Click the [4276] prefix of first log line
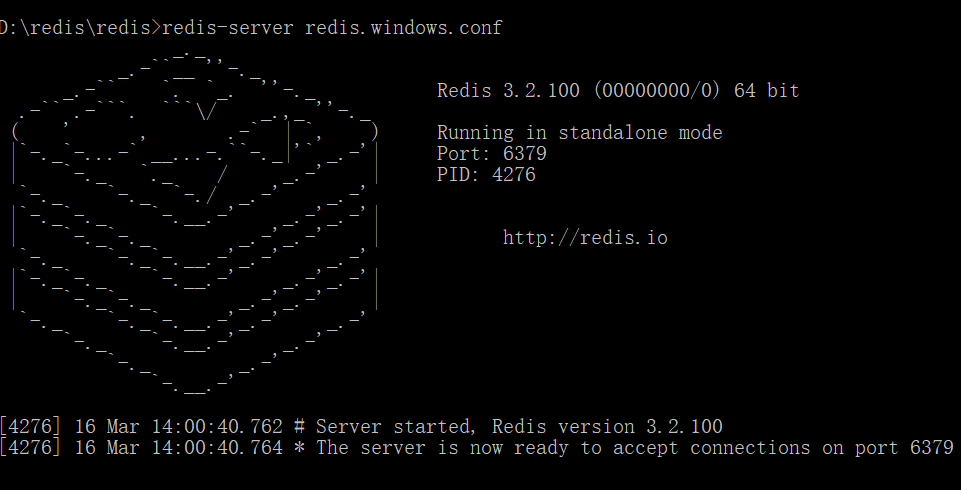Screen dimensions: 961x490 30,426
